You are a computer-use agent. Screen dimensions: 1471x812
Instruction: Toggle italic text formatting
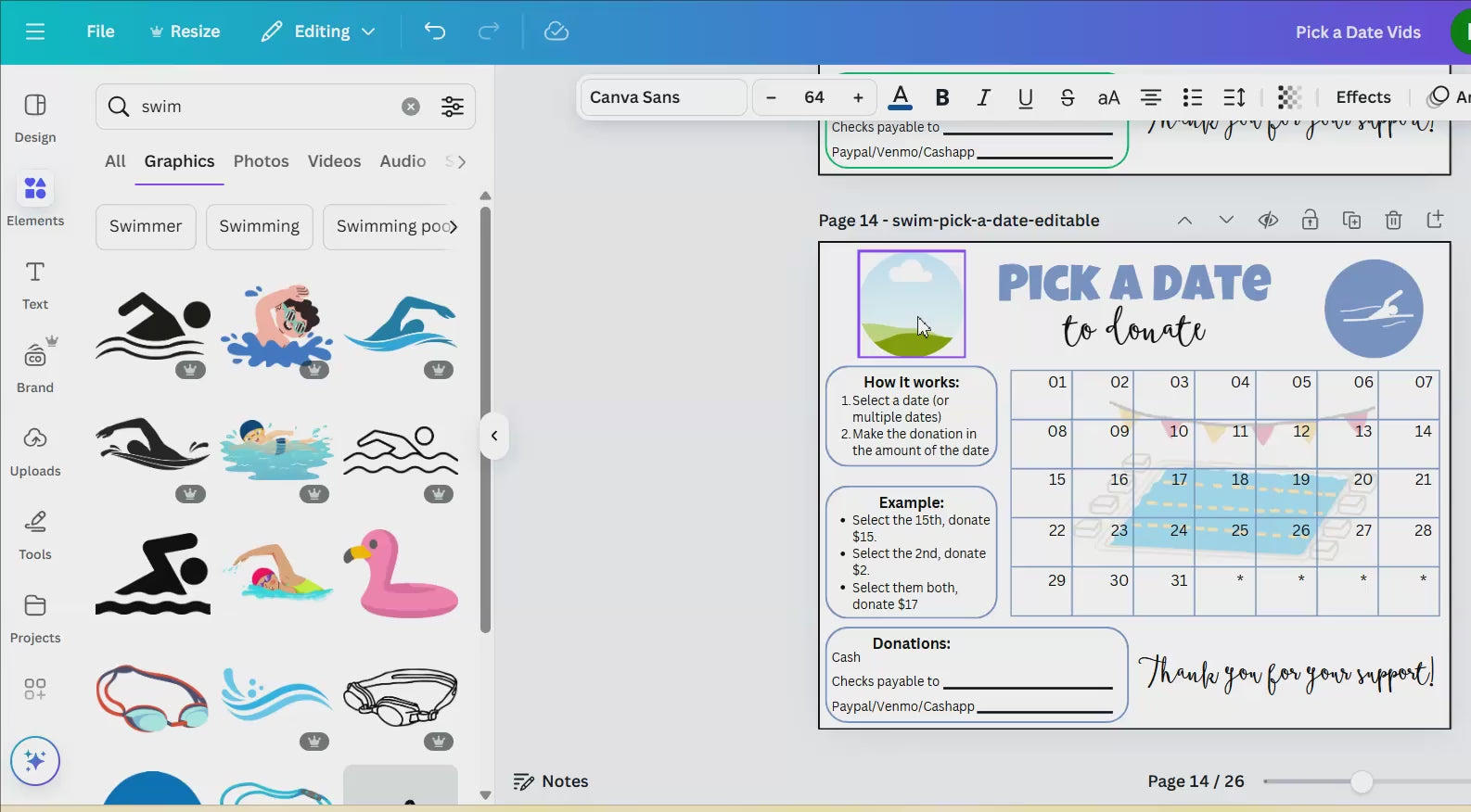point(983,97)
